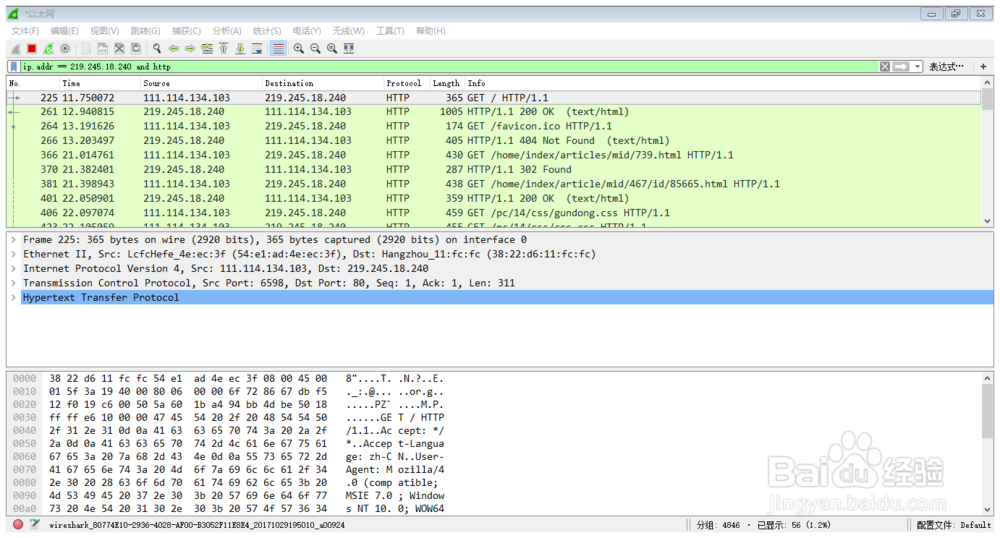Expand the Ethernet II section
This screenshot has height=538, width=1000.
[13, 254]
